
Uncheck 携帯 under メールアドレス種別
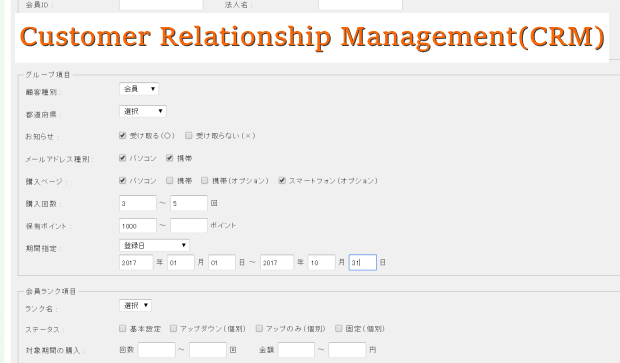click(170, 158)
